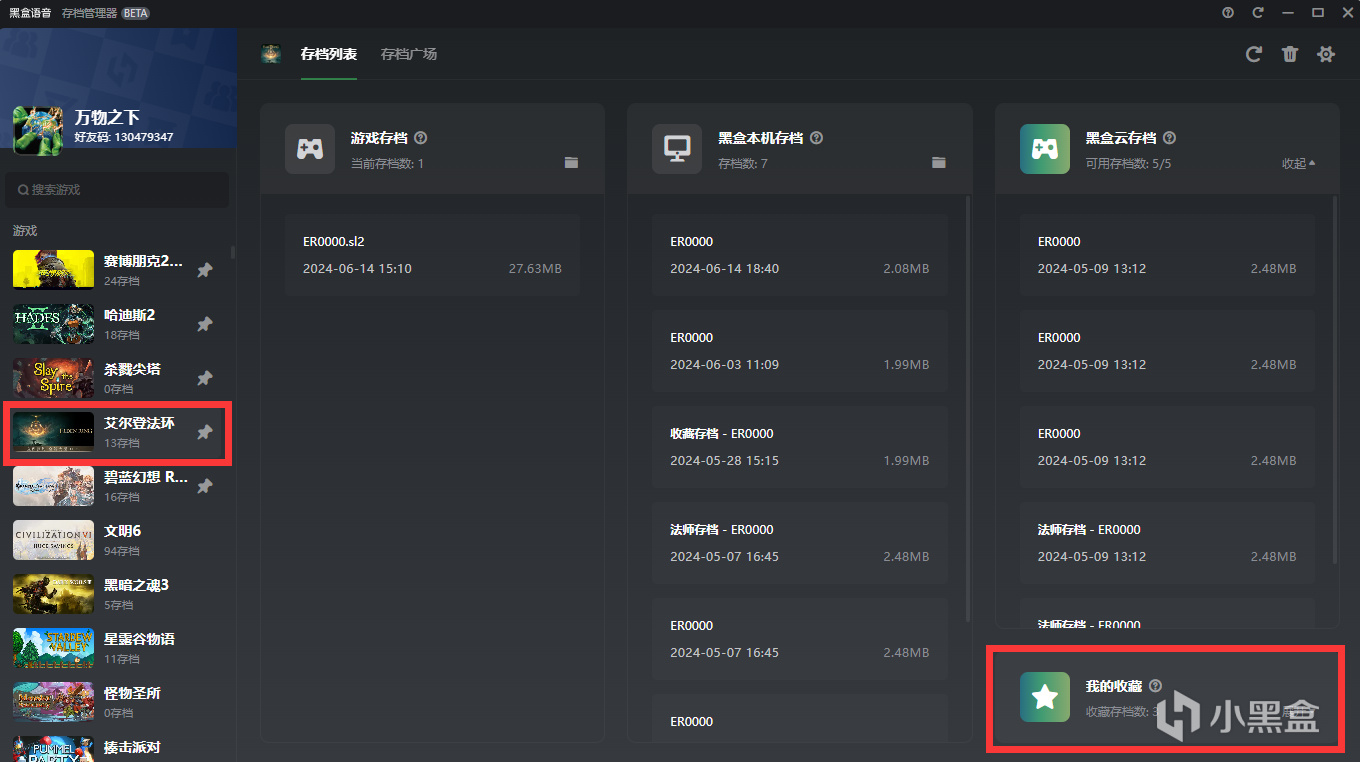The image size is (1360, 762).
Task: Show help for 游戏存档 question mark
Action: pyautogui.click(x=421, y=138)
